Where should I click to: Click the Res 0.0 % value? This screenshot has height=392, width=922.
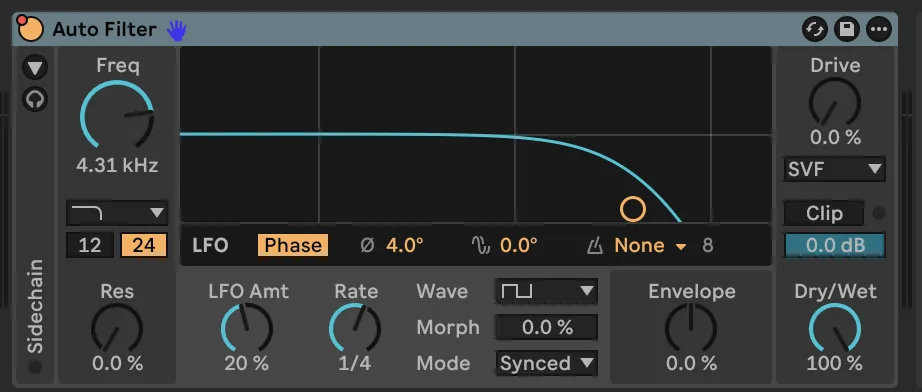117,363
